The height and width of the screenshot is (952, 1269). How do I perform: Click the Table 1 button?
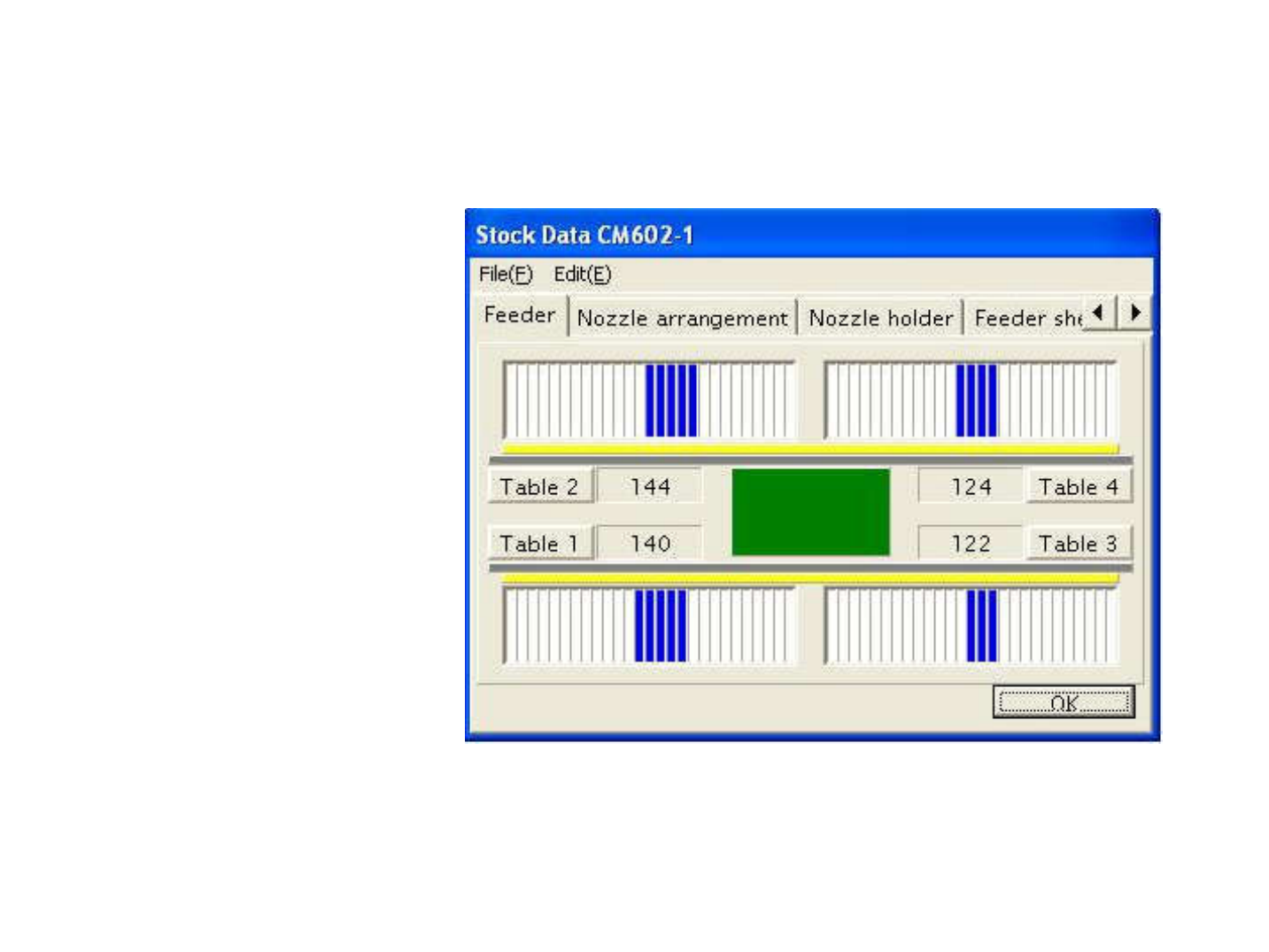point(539,544)
